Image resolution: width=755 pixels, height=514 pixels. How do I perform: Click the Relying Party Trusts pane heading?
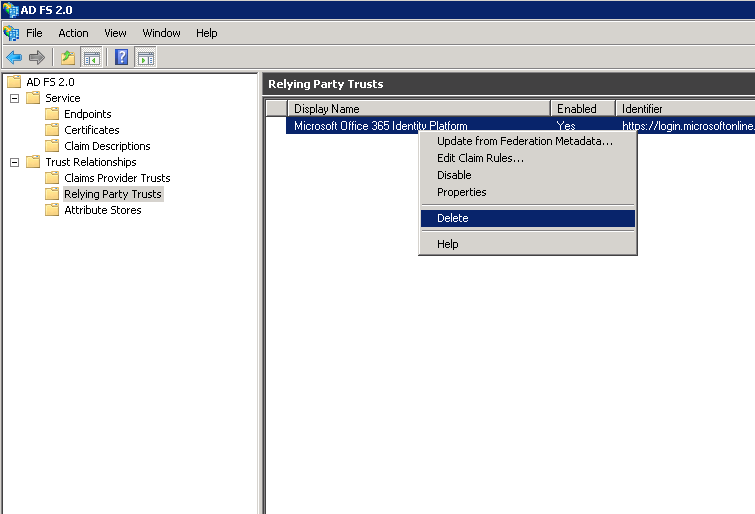click(x=325, y=84)
